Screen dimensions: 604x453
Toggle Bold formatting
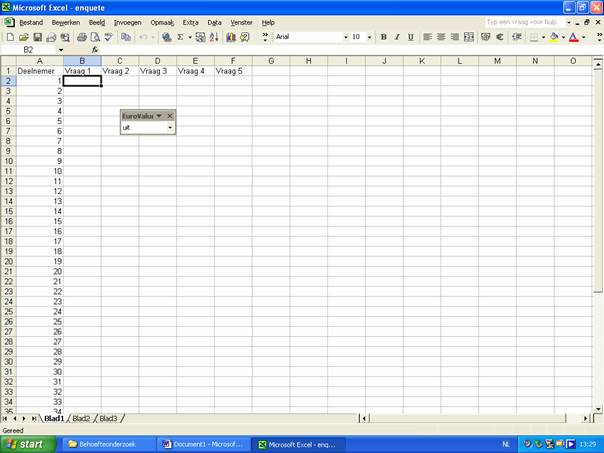click(x=383, y=37)
